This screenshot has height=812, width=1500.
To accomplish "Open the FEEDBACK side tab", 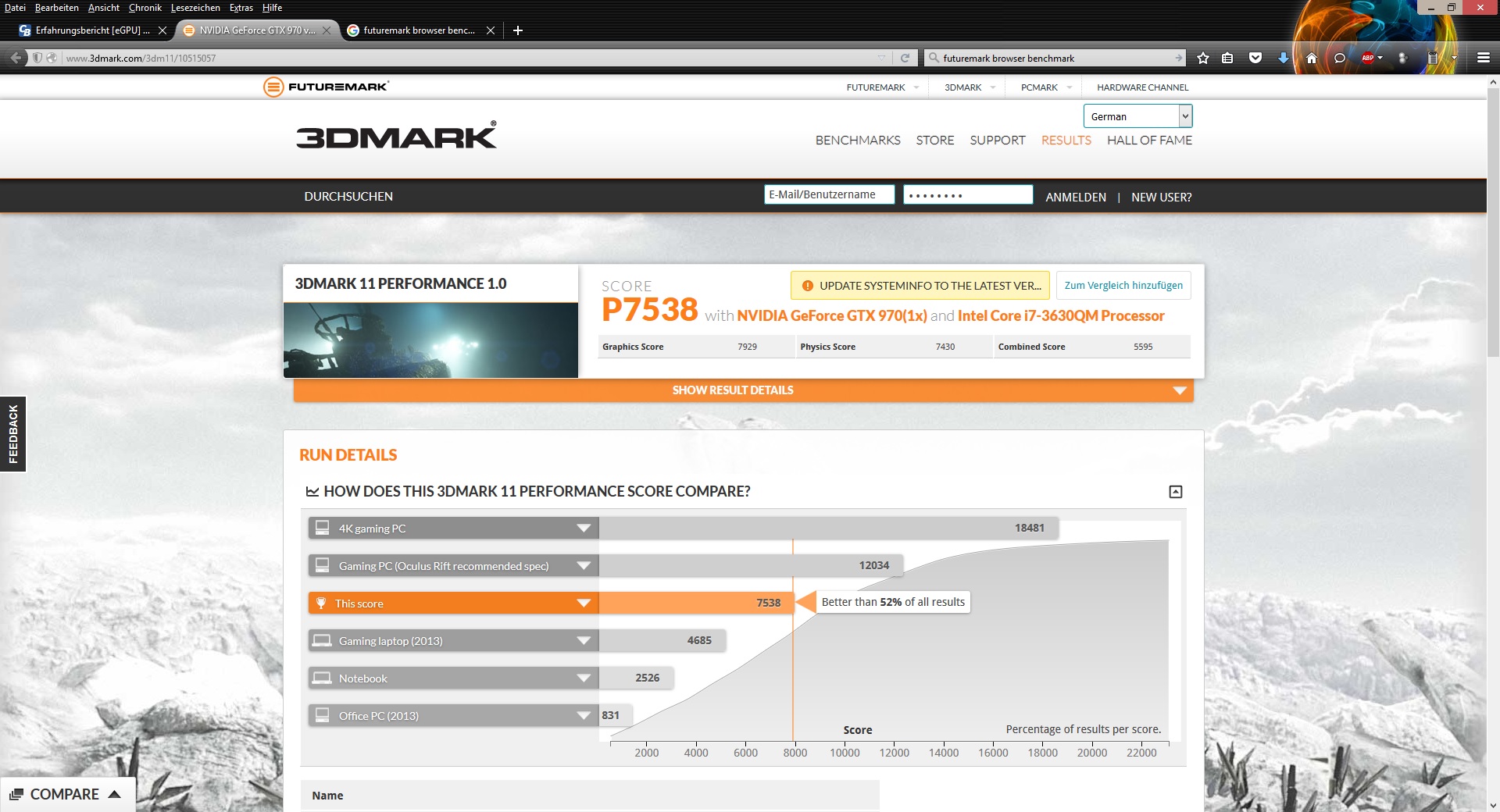I will [x=13, y=434].
